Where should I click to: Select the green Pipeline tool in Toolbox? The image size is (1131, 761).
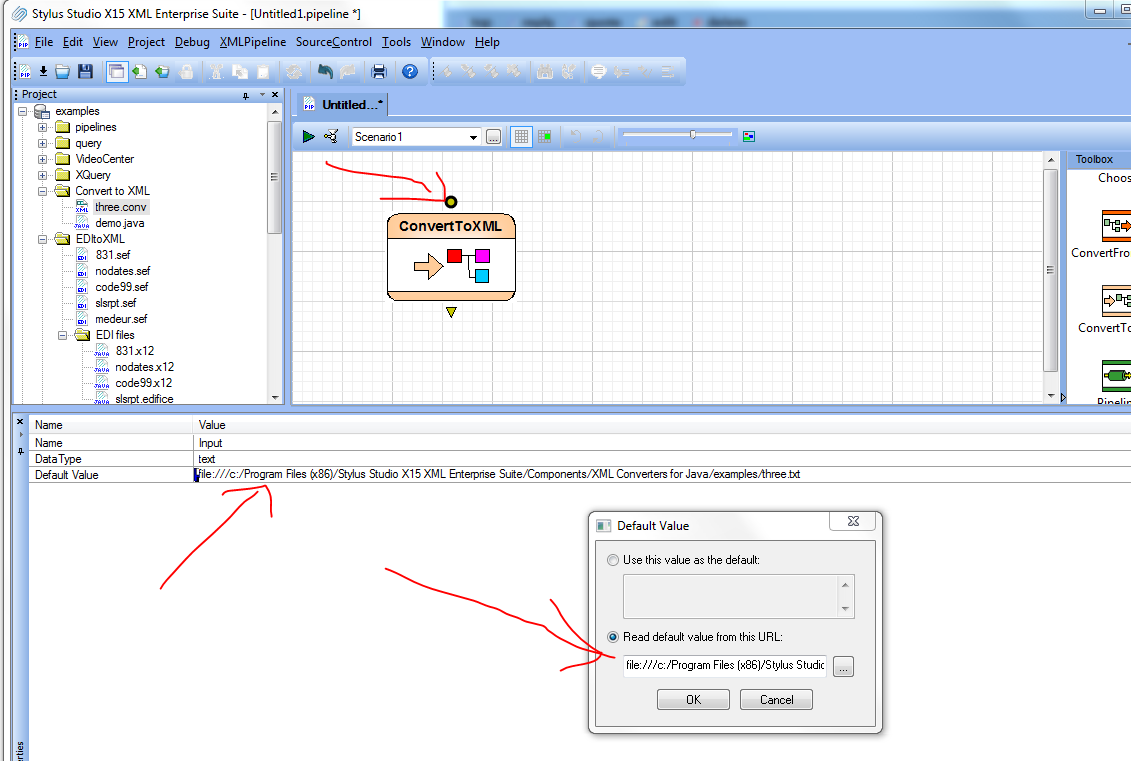[1115, 382]
